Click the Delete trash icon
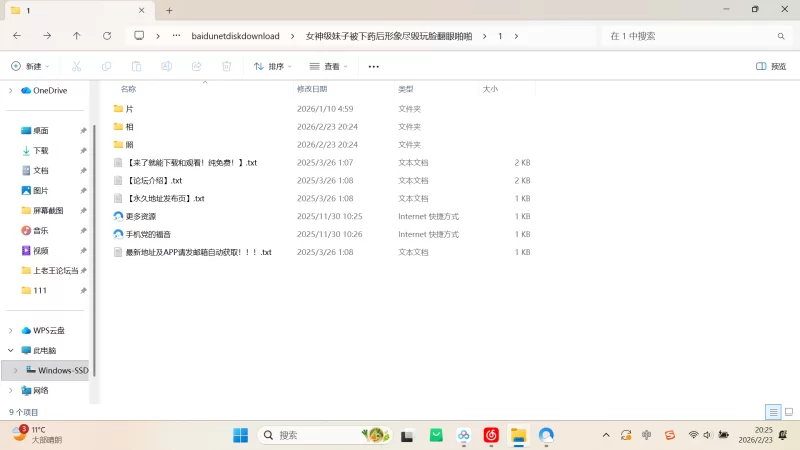The image size is (800, 450). tap(227, 66)
